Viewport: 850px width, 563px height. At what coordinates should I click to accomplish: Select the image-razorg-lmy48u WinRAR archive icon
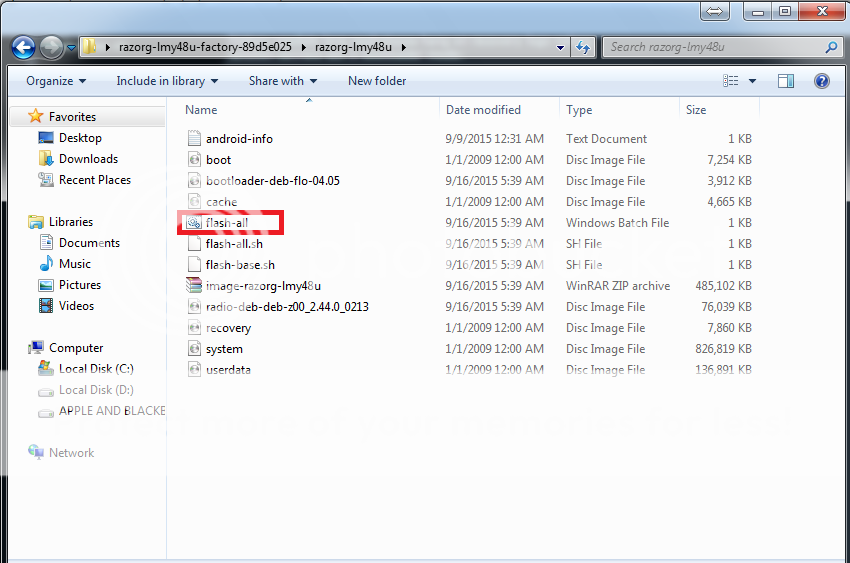coord(194,286)
